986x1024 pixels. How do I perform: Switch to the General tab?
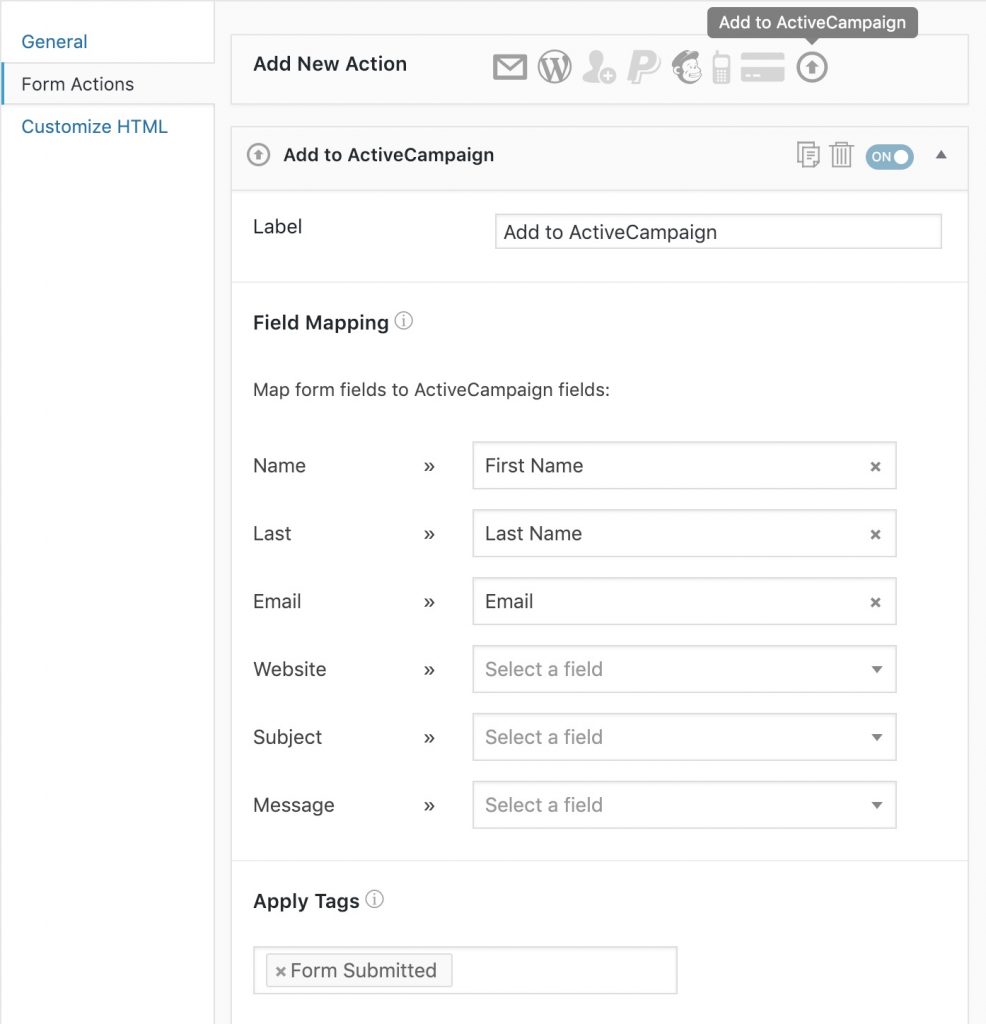tap(54, 42)
